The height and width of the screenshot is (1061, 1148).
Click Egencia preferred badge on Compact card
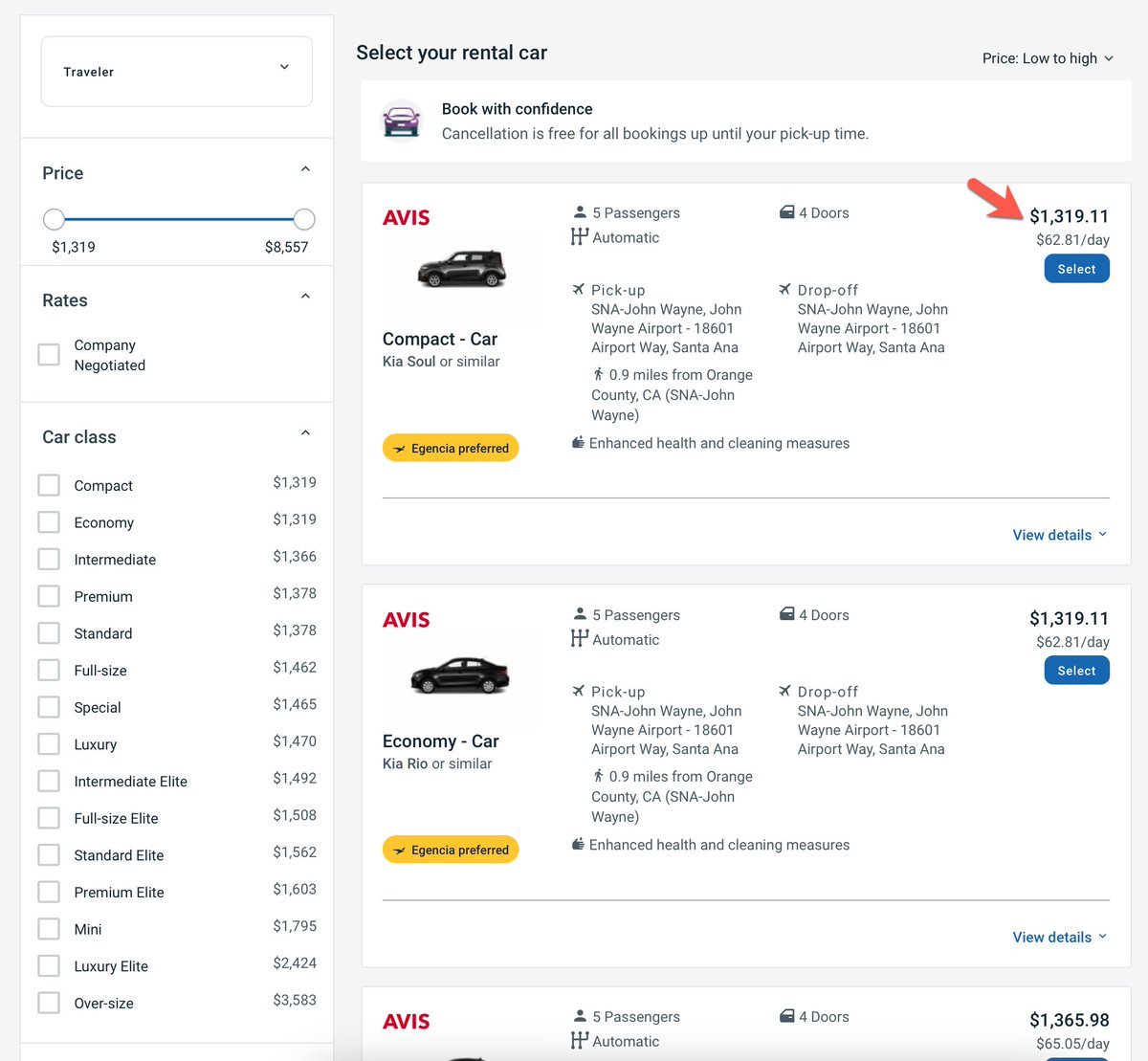[451, 448]
